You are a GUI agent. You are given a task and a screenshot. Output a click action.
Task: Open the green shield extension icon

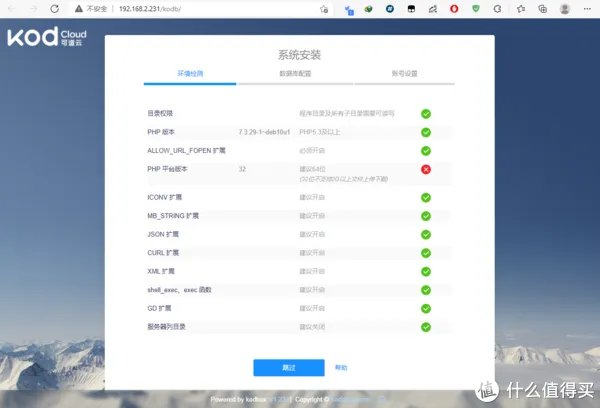[476, 8]
